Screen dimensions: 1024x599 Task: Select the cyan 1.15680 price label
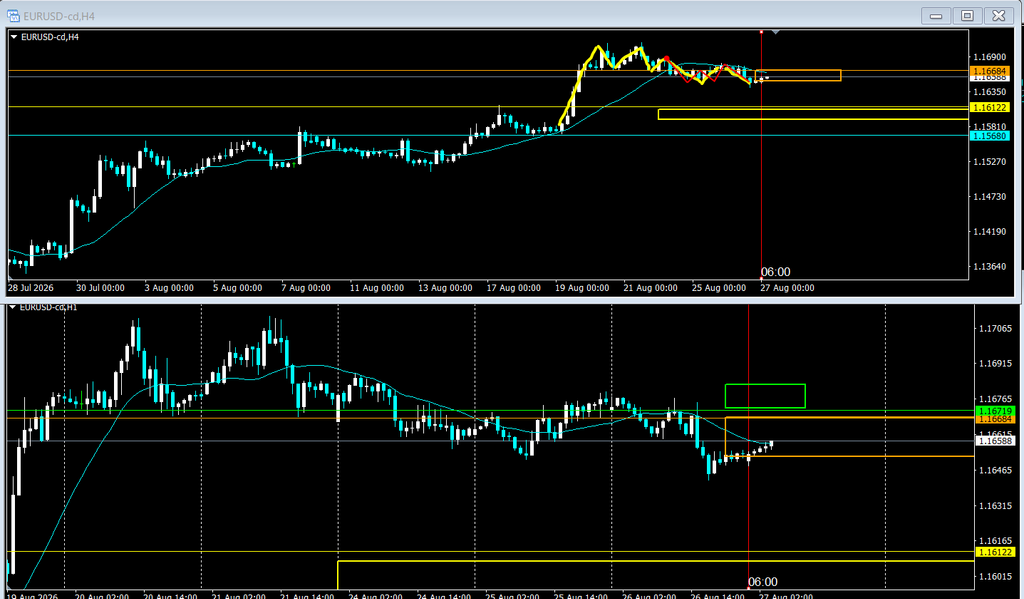(990, 136)
